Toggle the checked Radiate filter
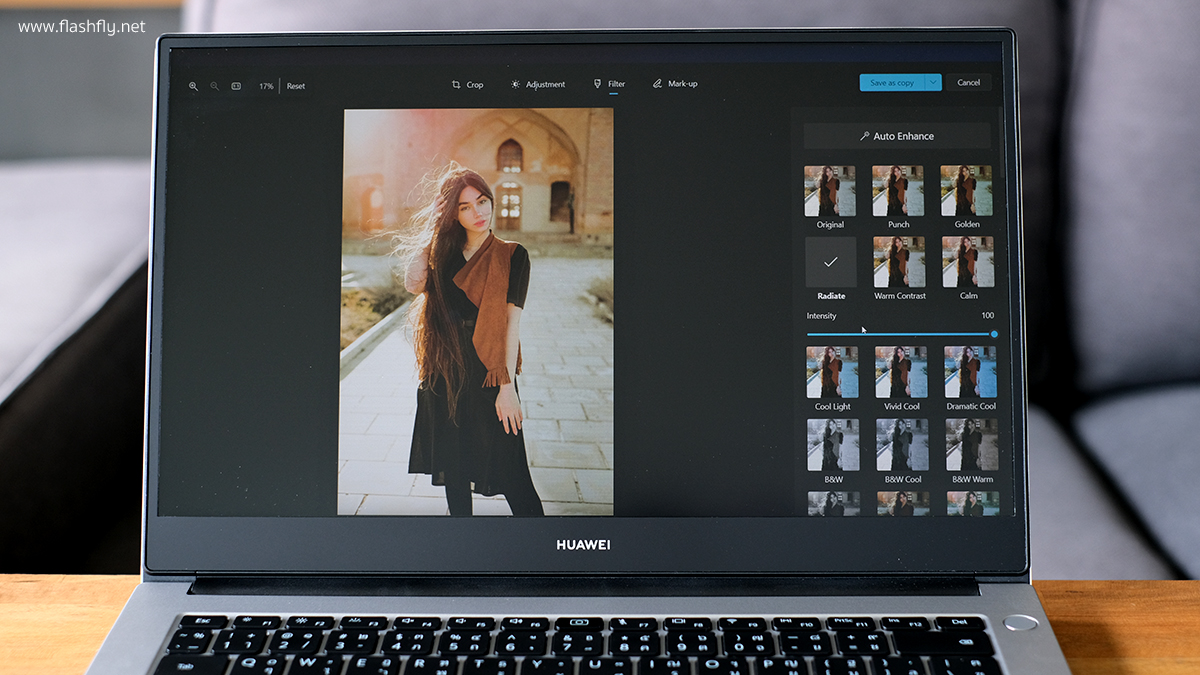This screenshot has width=1200, height=675. pos(831,262)
